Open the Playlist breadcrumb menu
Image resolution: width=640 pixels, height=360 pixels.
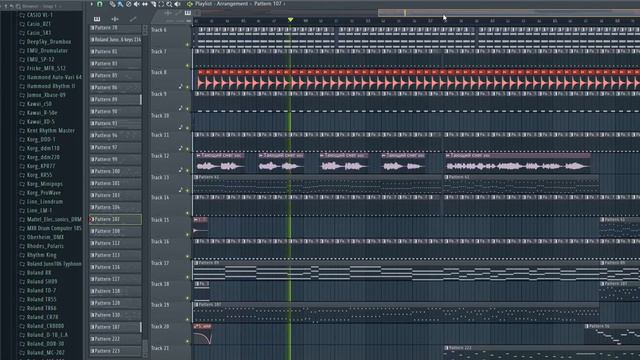pyautogui.click(x=203, y=4)
